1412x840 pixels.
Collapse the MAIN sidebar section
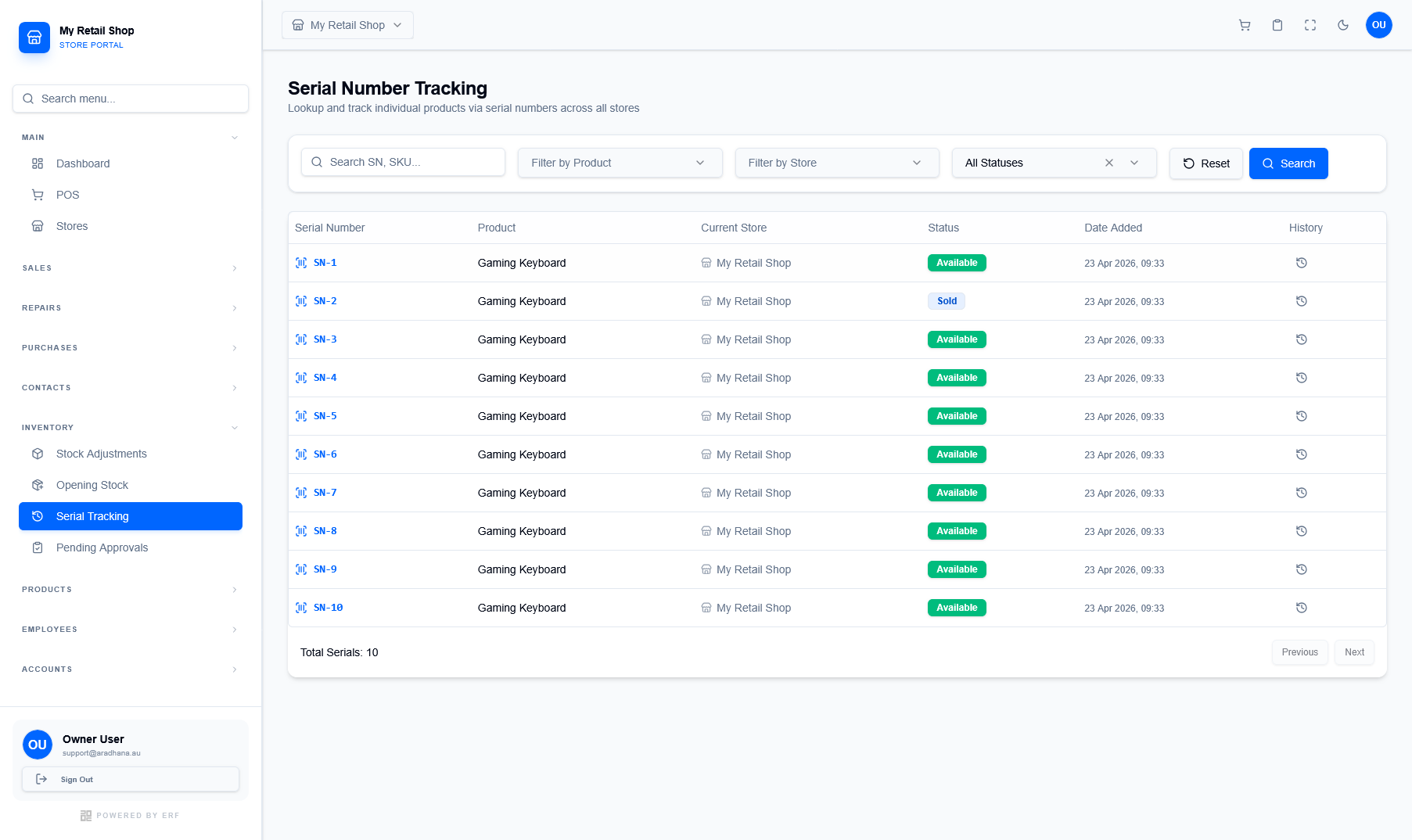pos(130,138)
